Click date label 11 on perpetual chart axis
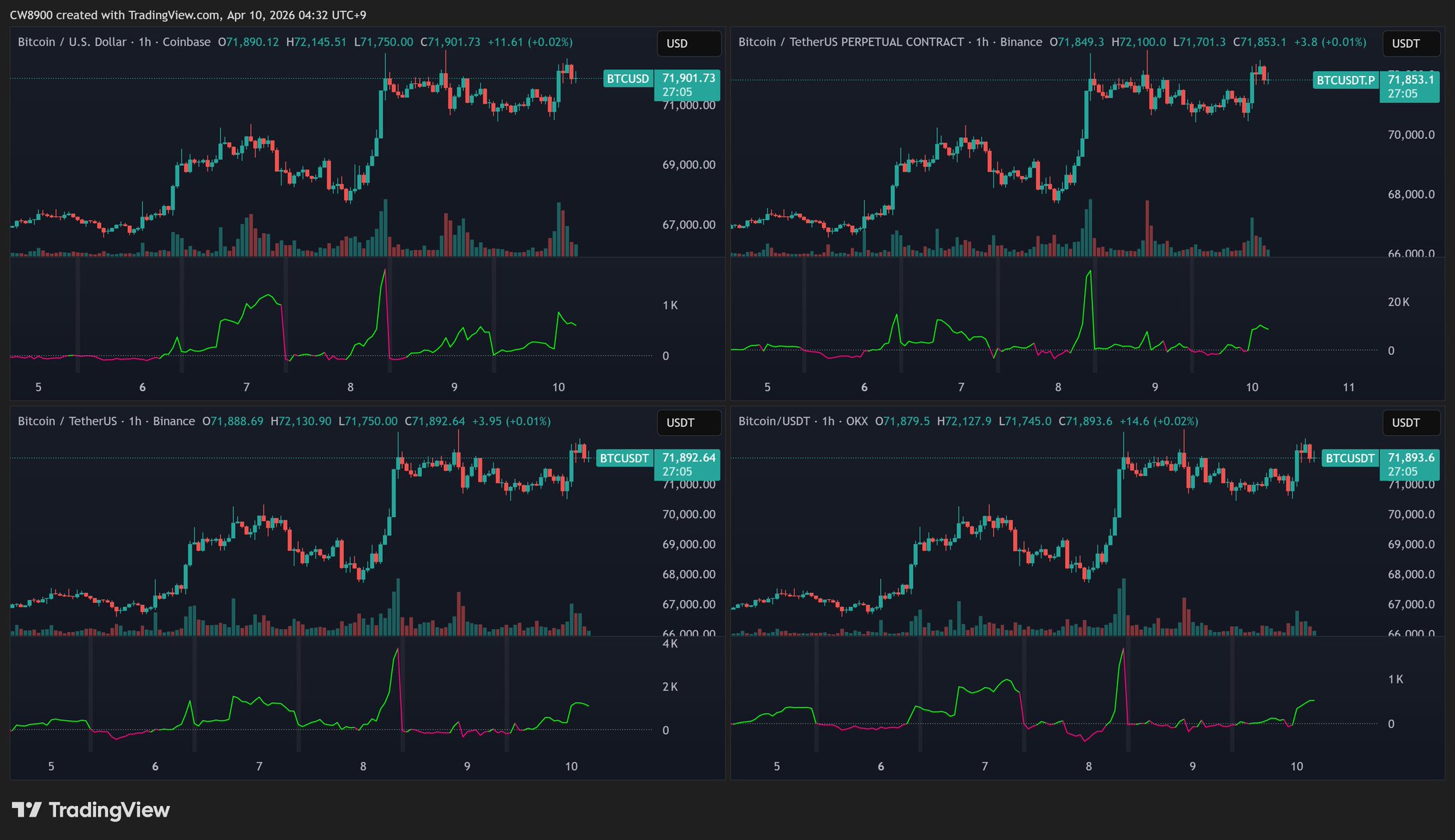The width and height of the screenshot is (1455, 840). click(x=1348, y=387)
